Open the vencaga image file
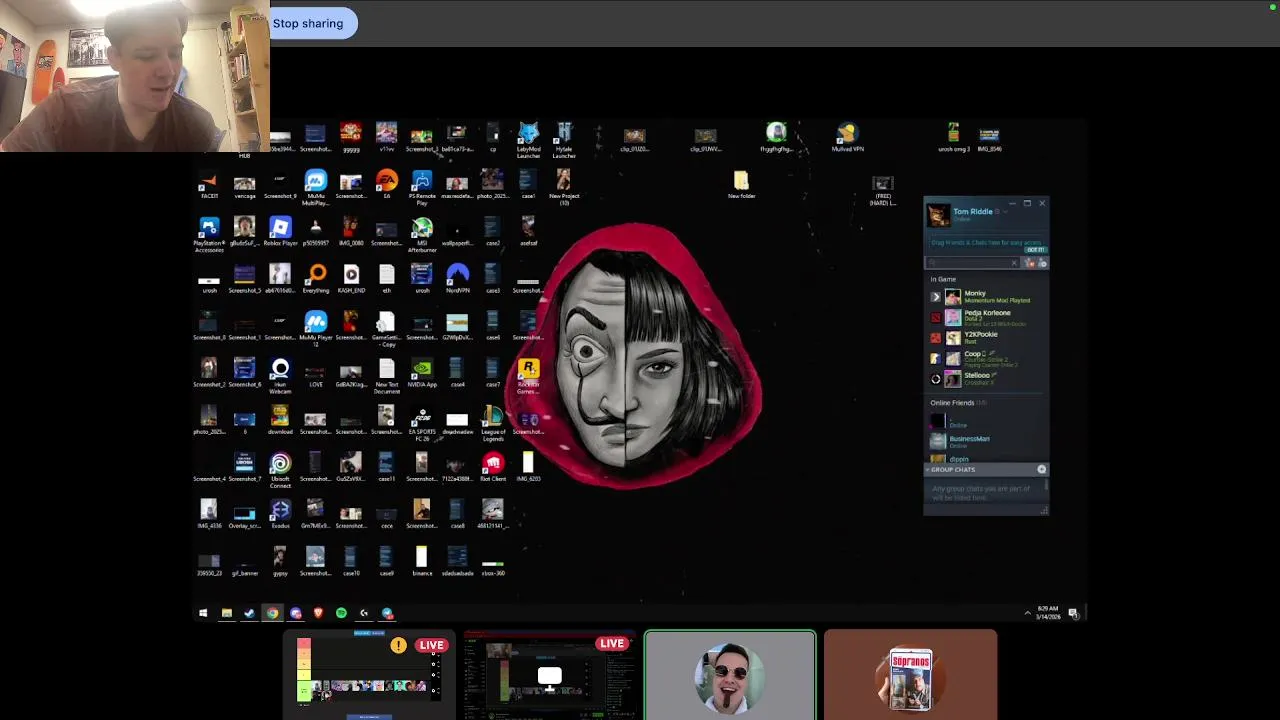 click(244, 186)
